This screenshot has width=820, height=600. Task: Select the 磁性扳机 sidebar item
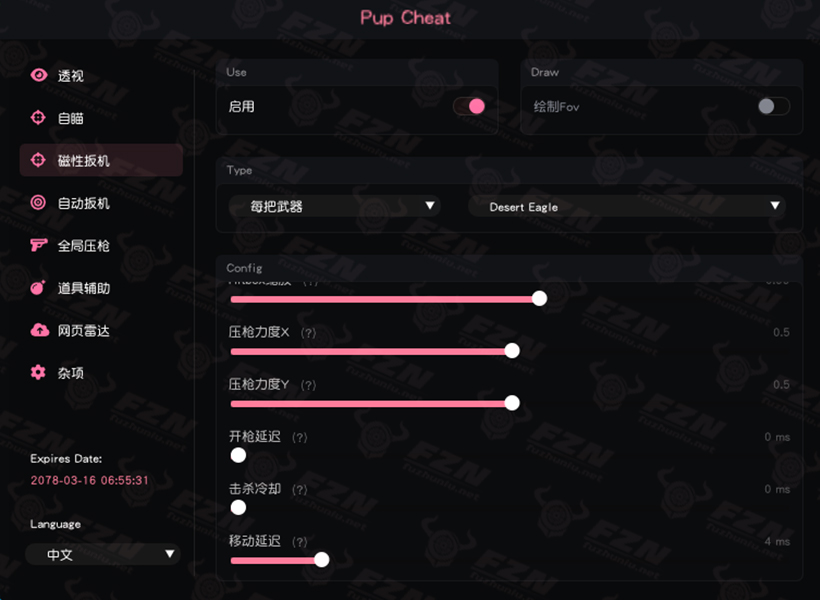click(101, 160)
